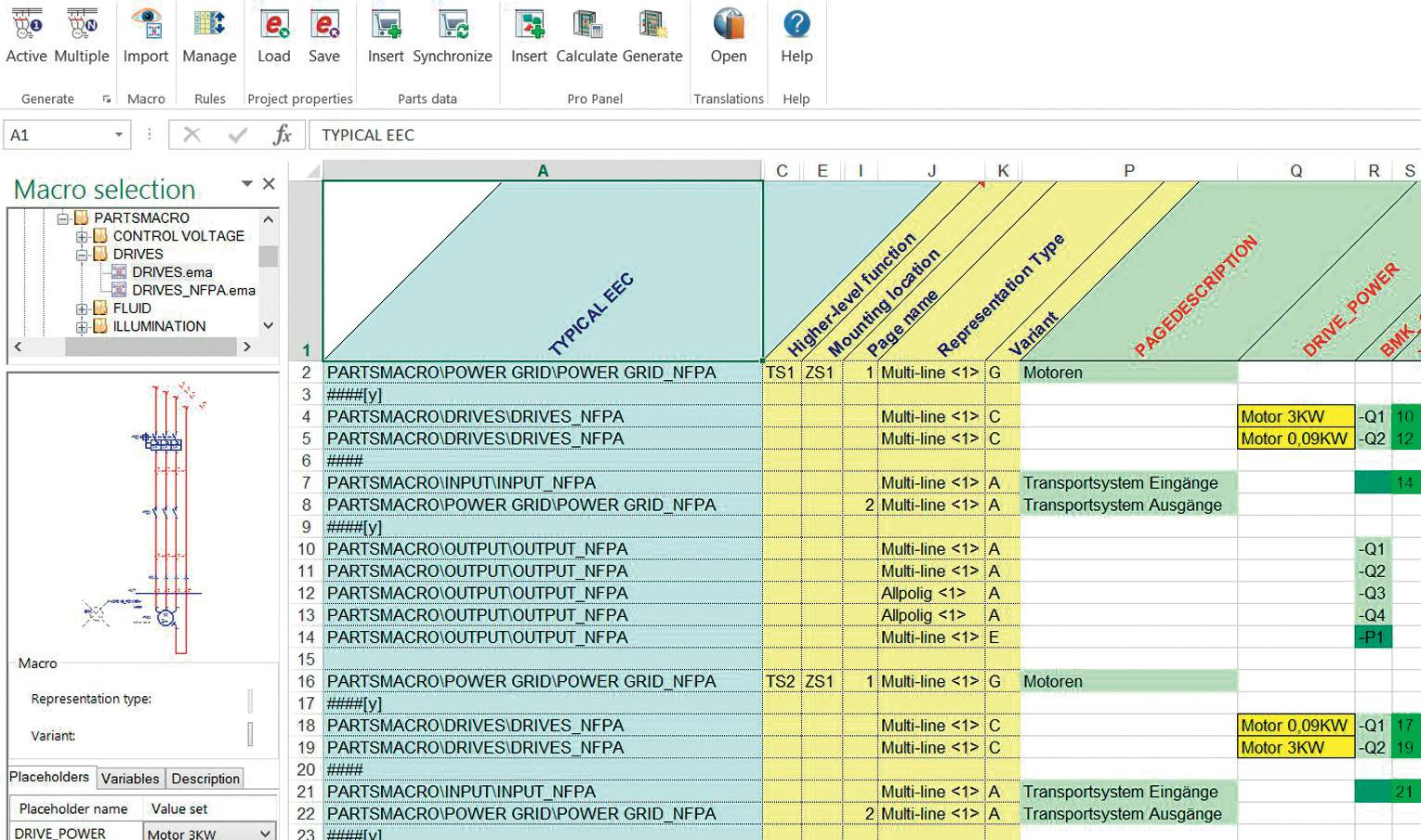
Task: Switch to the Variables tab
Action: coord(130,779)
